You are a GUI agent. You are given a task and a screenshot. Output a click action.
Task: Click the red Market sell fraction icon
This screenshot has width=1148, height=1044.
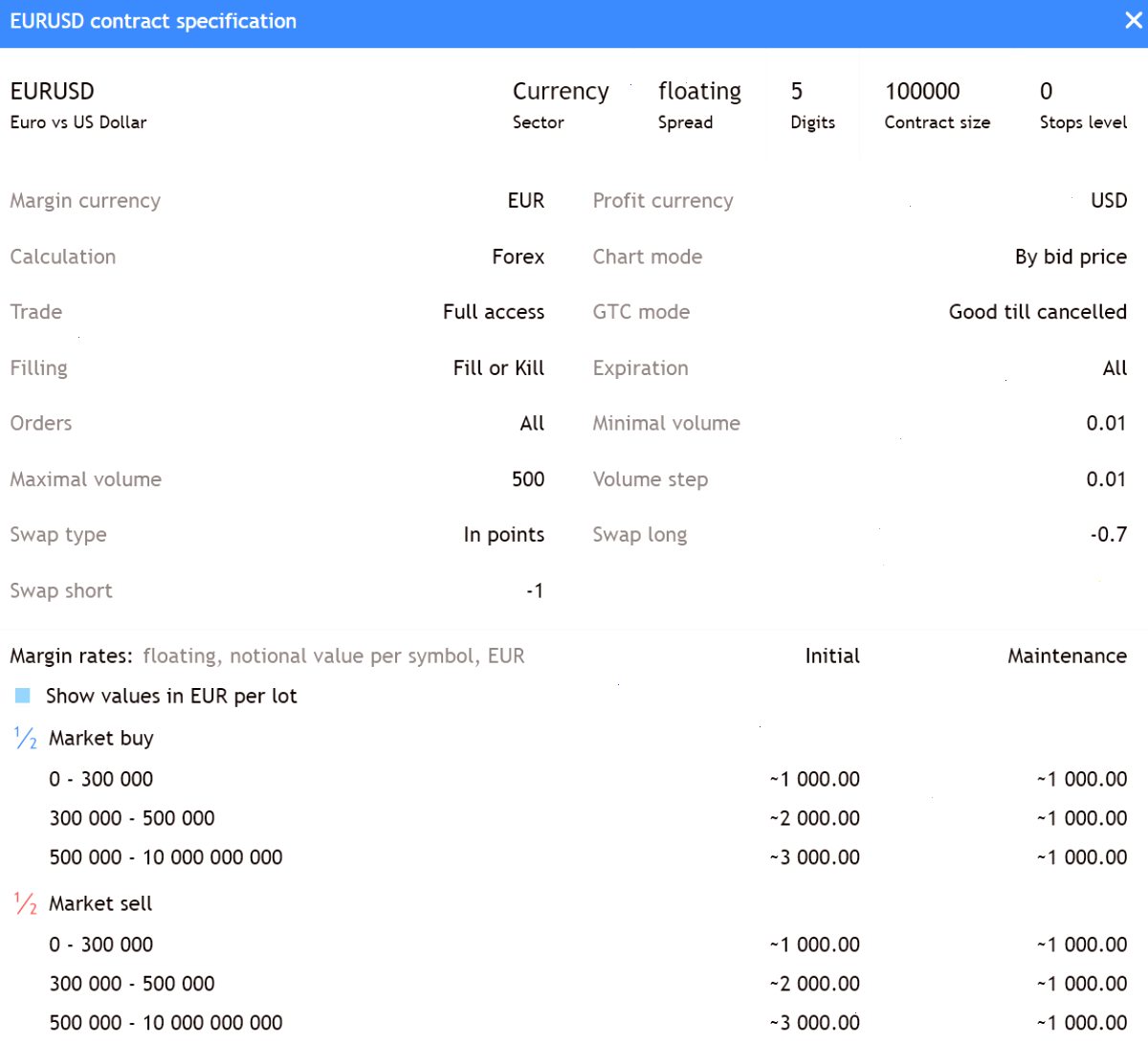coord(26,903)
